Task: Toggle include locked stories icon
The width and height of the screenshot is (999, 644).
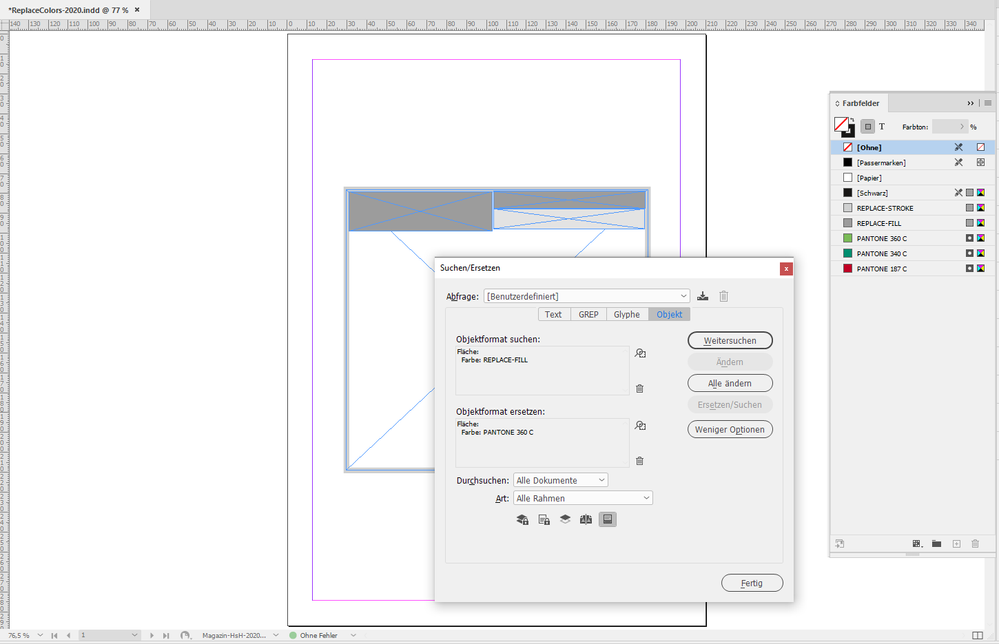Action: (543, 520)
